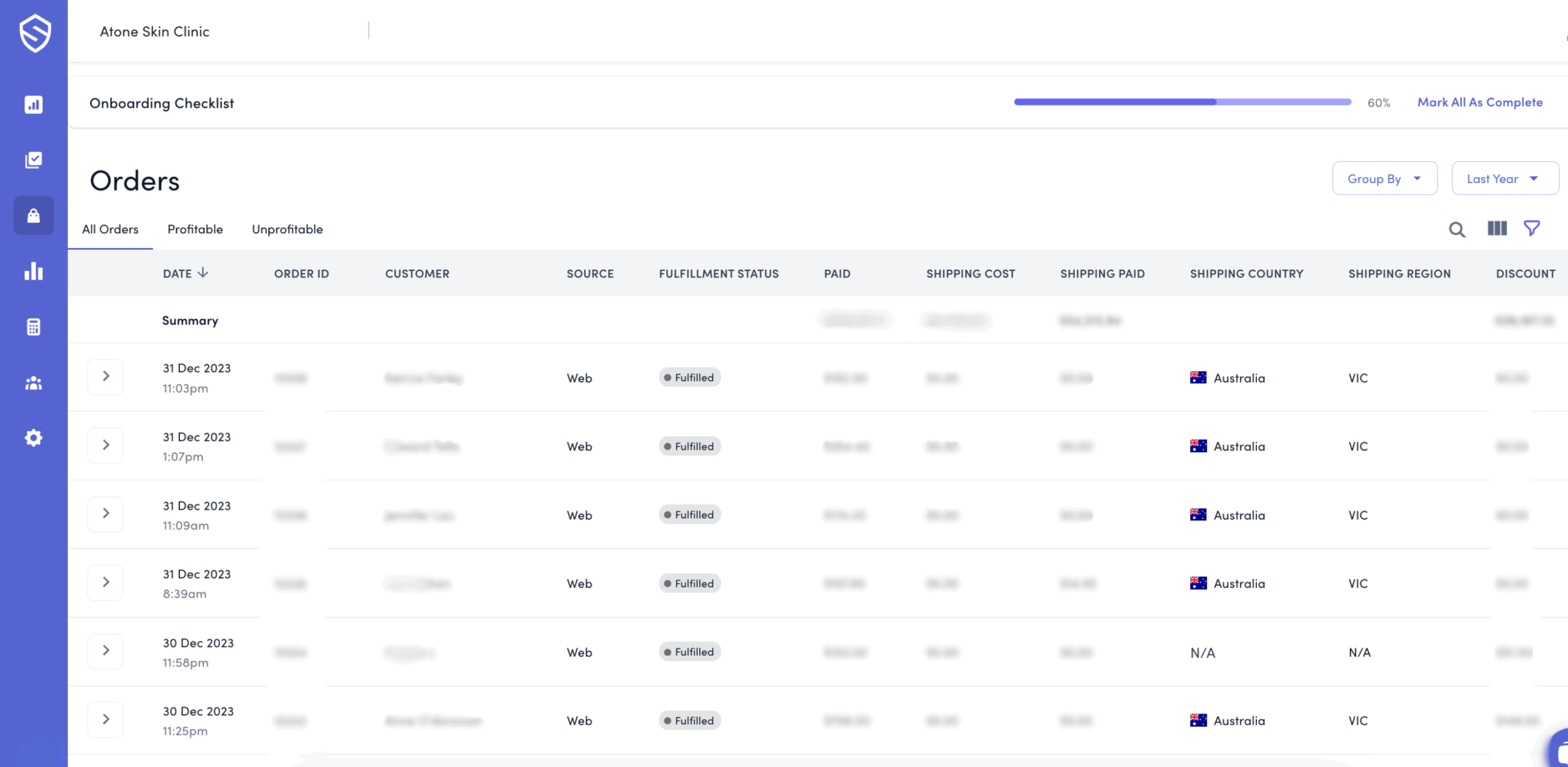Switch to the Unprofitable tab
Screen dimensions: 1568x767
(287, 229)
